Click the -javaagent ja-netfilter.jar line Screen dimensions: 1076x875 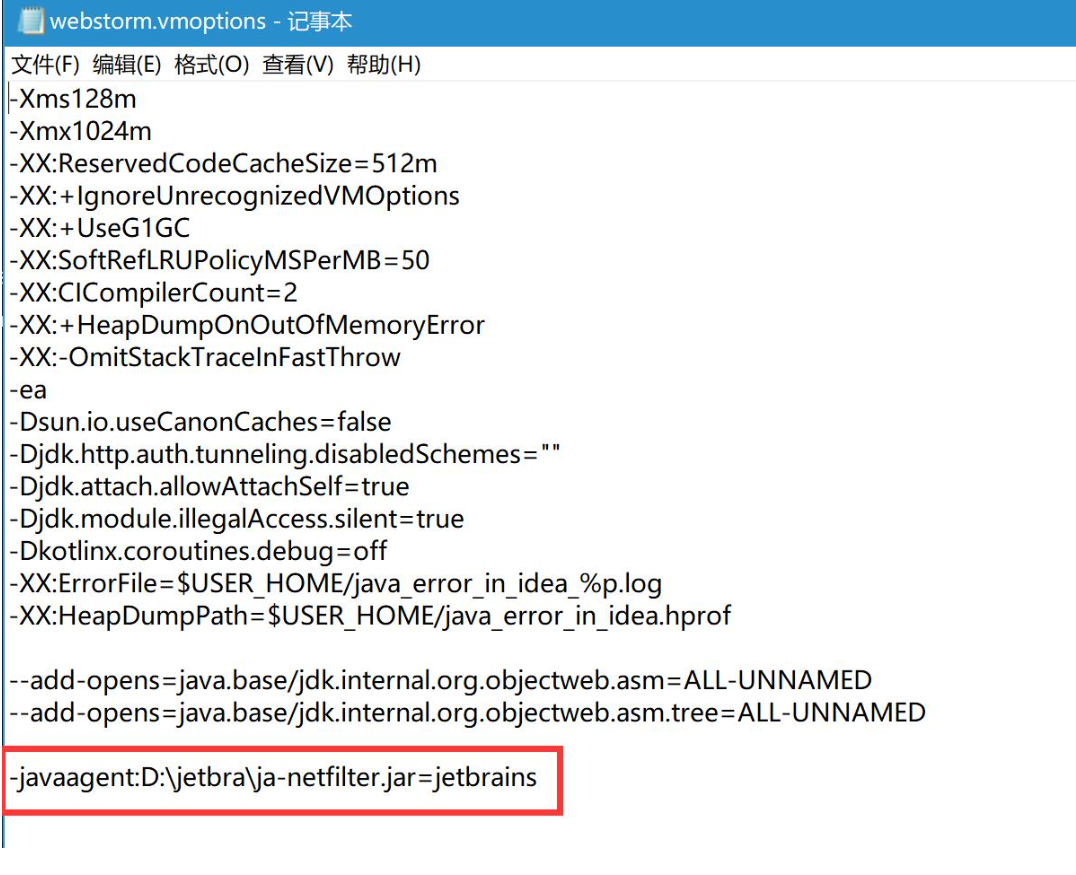[273, 778]
